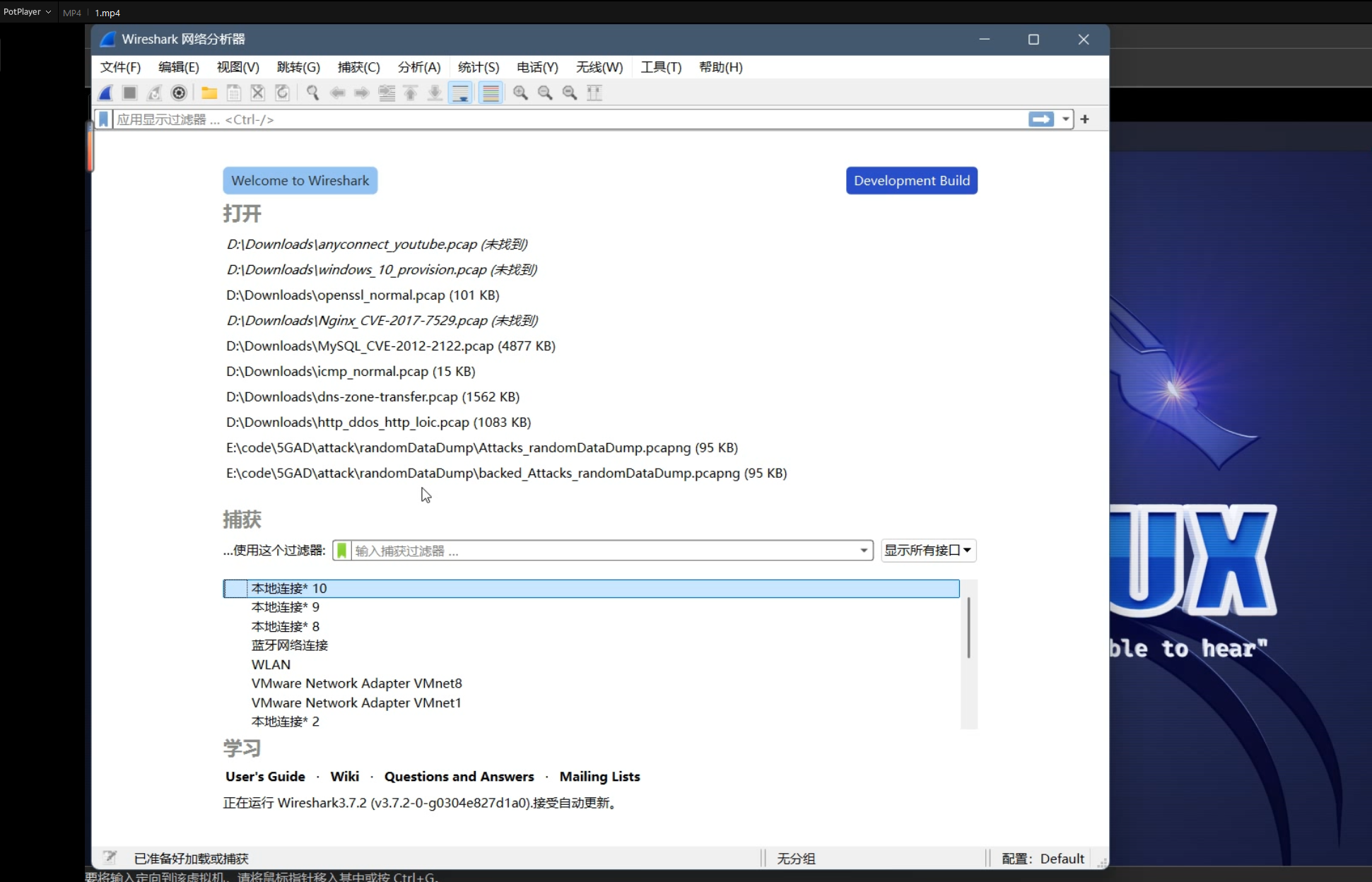Click the display filter bookmark icon
The width and height of the screenshot is (1372, 882).
(x=104, y=119)
